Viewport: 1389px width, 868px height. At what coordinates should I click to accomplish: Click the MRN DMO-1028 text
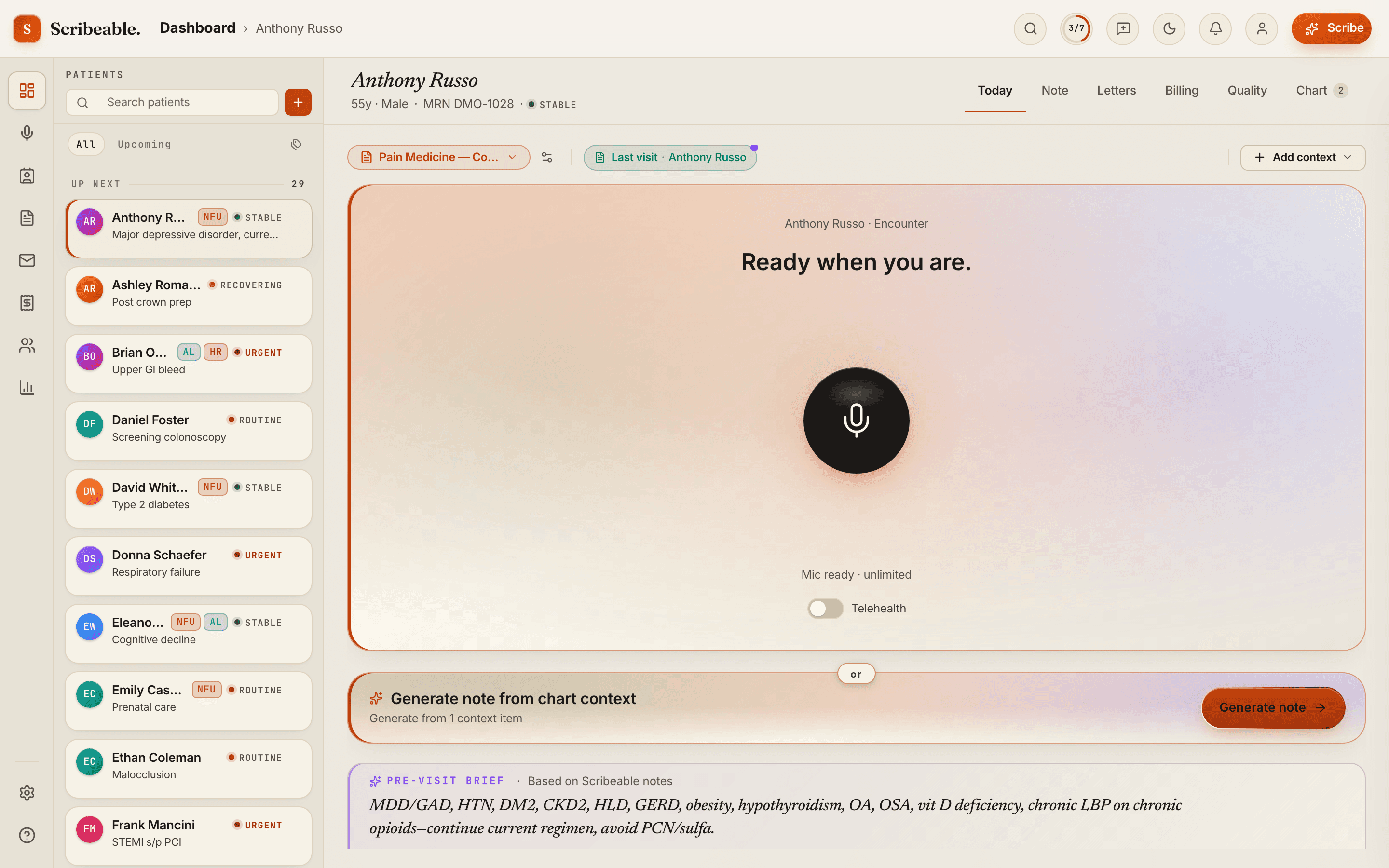click(x=468, y=104)
